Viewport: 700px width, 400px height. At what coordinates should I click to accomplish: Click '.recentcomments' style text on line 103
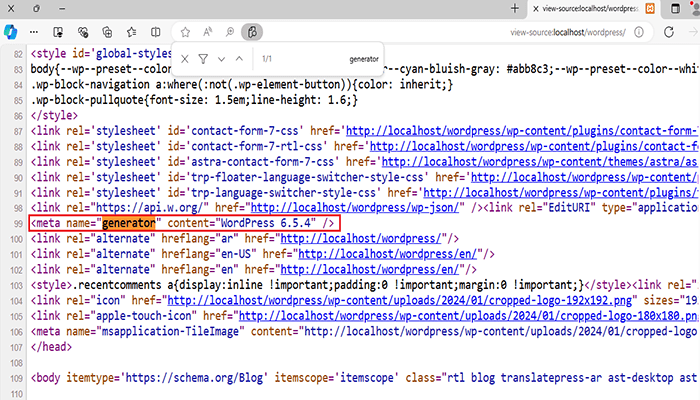click(117, 285)
